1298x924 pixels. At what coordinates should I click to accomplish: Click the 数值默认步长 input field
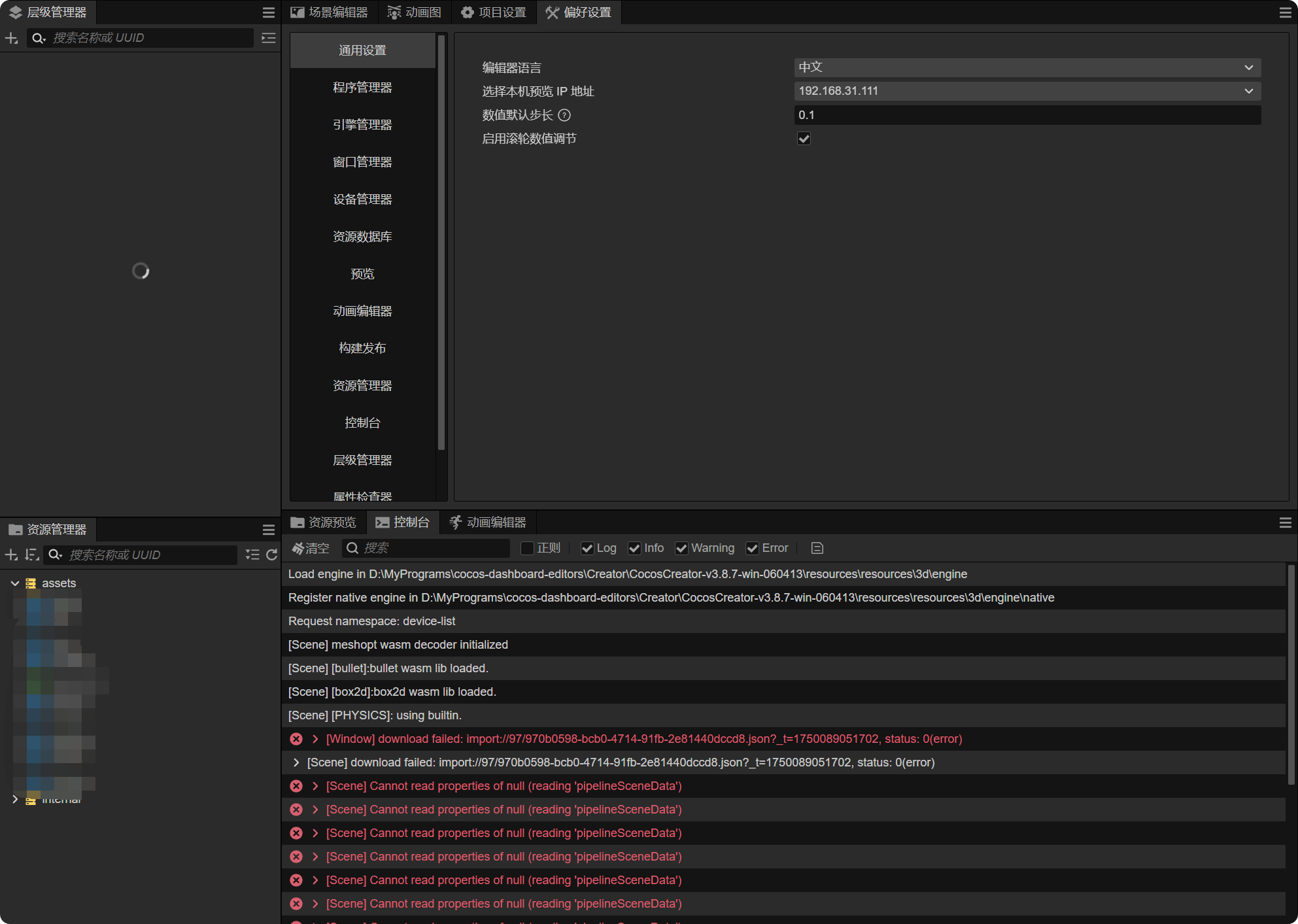coord(1027,115)
